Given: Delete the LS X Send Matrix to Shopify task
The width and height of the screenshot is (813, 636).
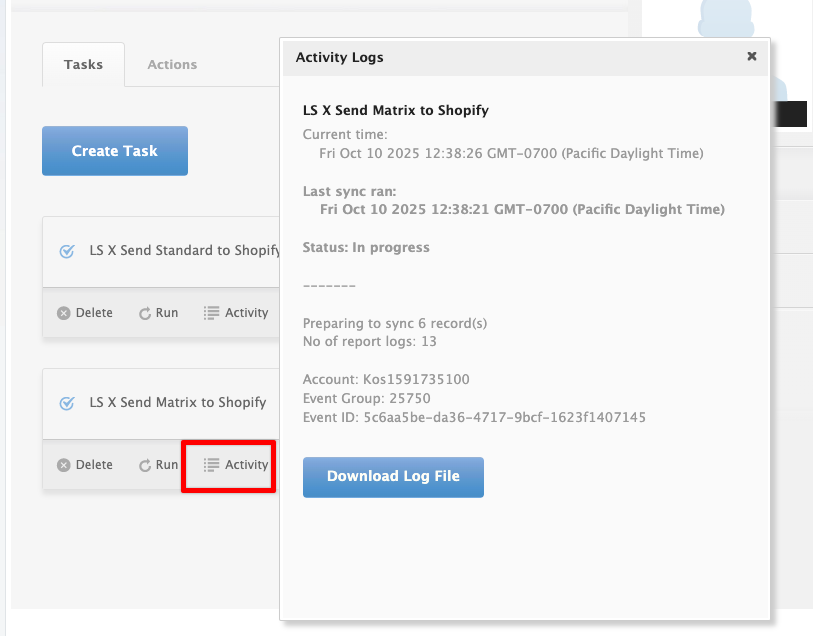Looking at the screenshot, I should tap(85, 465).
